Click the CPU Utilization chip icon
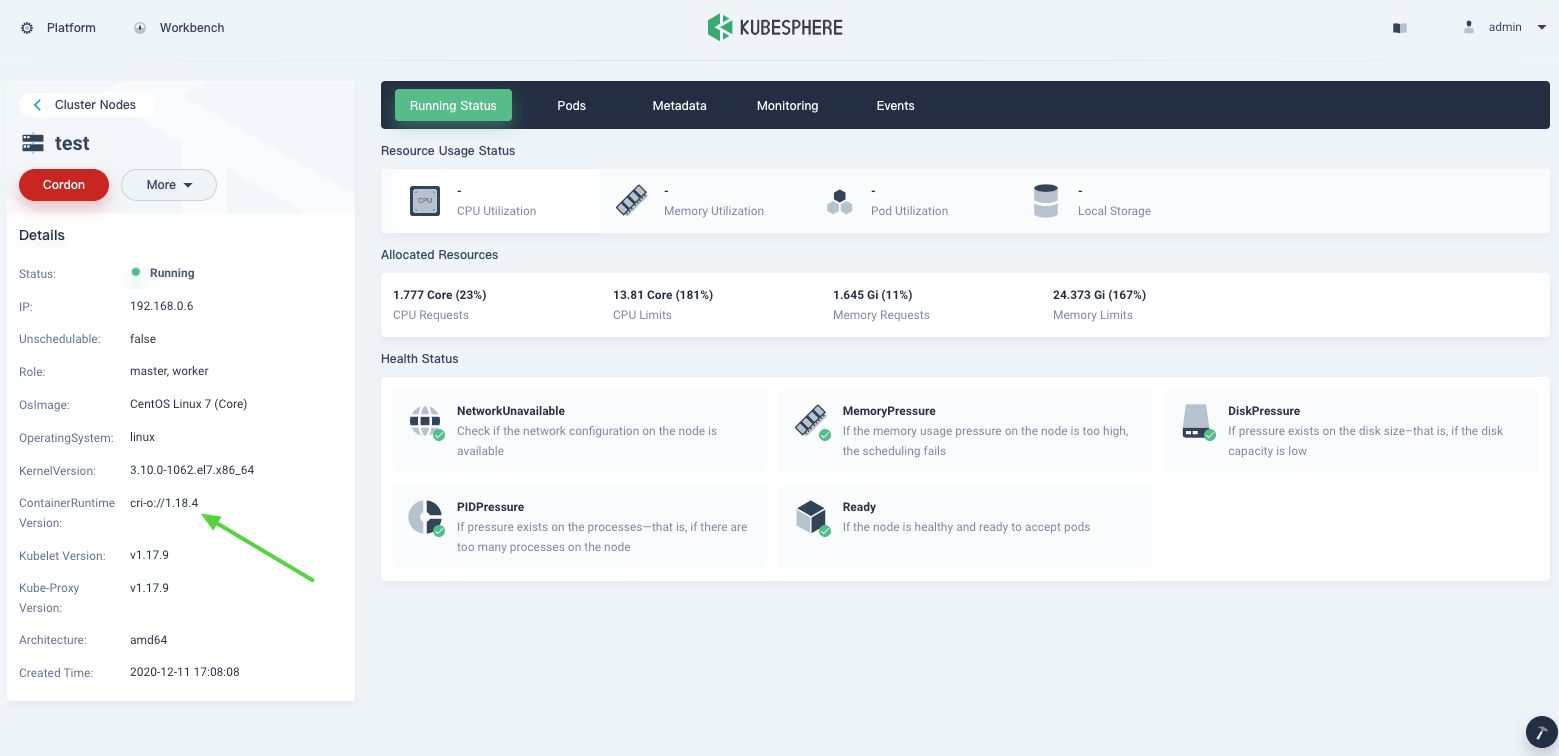 pyautogui.click(x=425, y=200)
